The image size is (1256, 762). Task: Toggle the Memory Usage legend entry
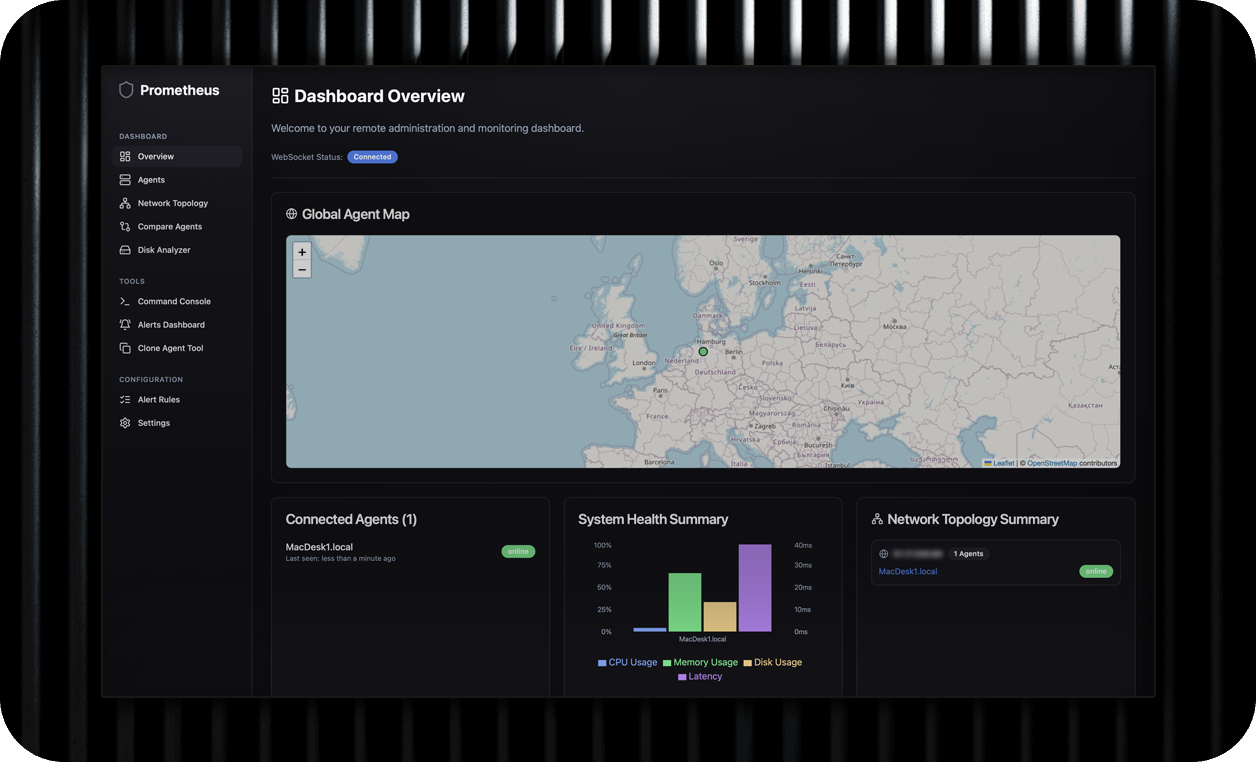(x=700, y=662)
